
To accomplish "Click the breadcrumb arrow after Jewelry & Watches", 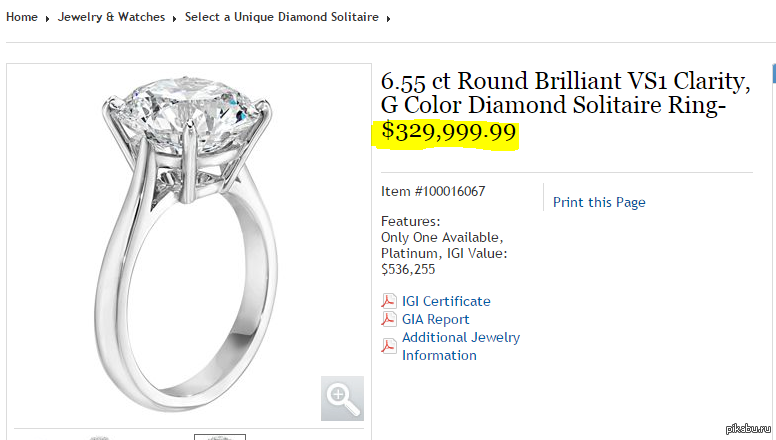I will pos(174,18).
